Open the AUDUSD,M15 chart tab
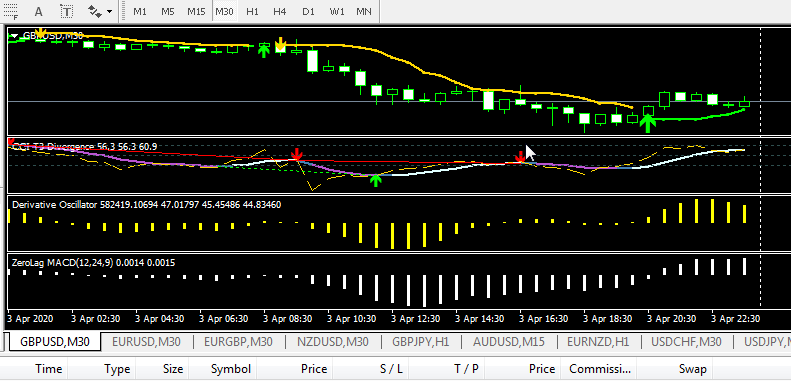 point(508,342)
